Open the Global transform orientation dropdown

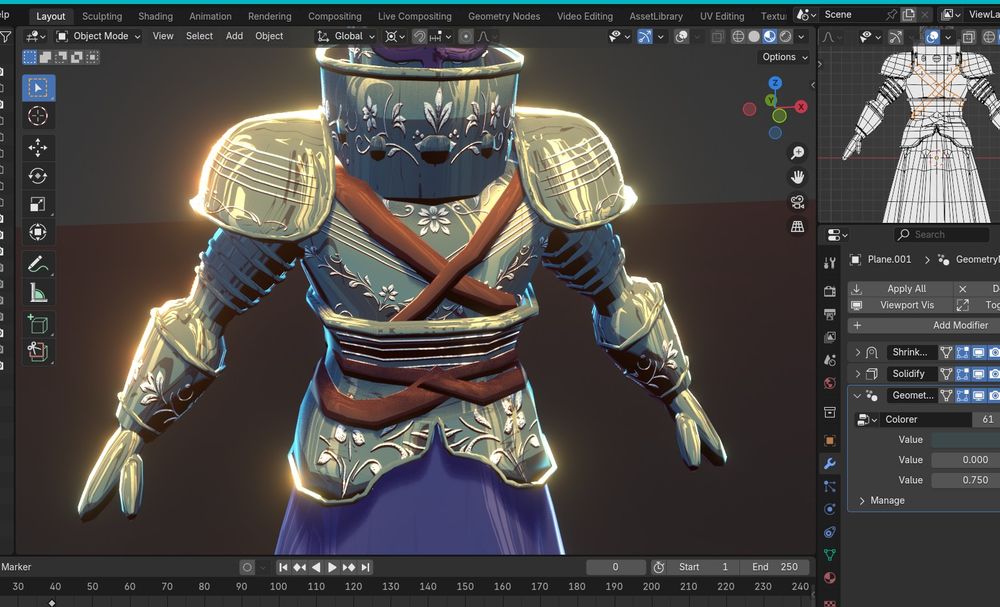346,36
